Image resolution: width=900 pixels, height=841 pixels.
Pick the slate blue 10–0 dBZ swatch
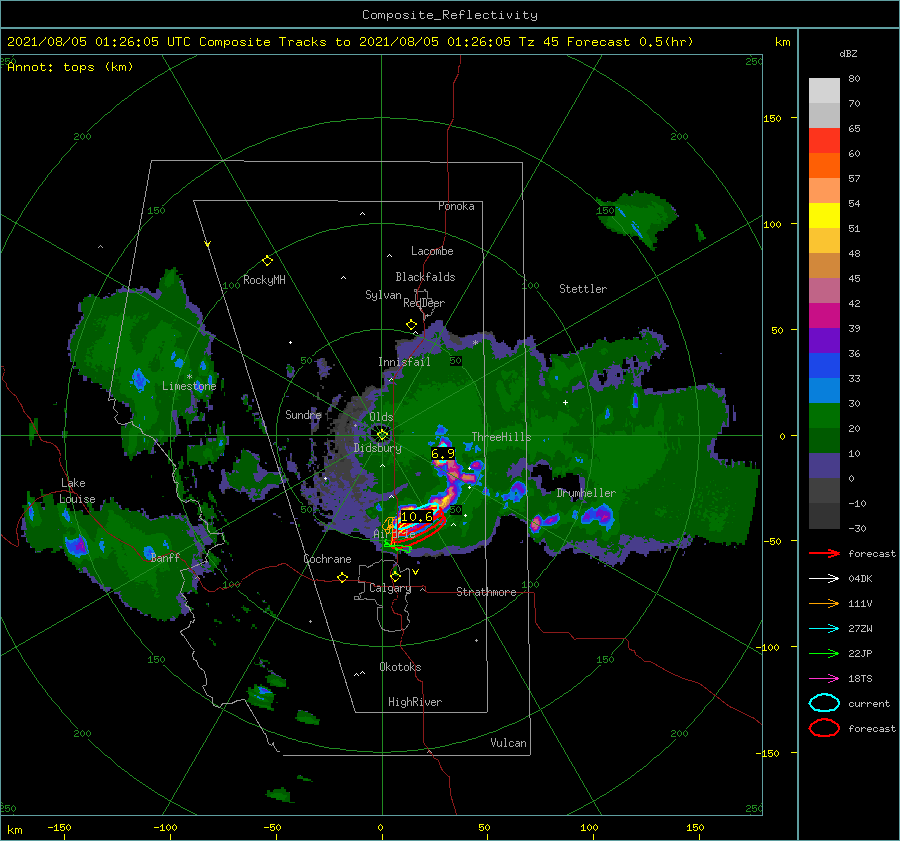[x=824, y=466]
